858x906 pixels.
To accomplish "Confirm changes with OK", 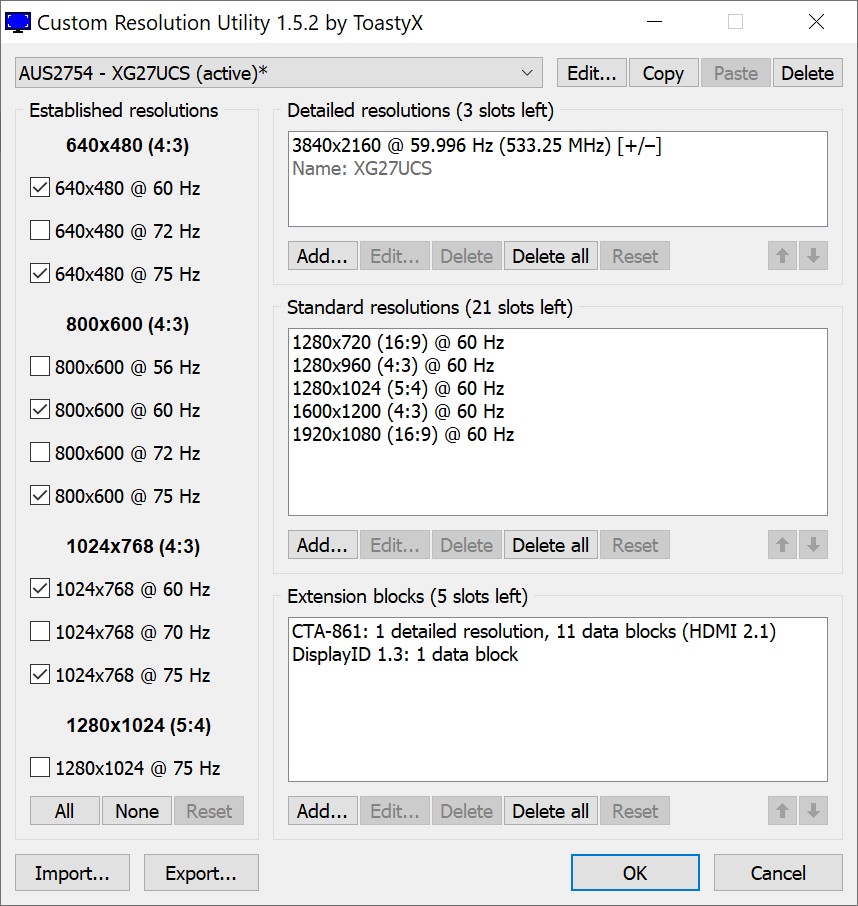I will (635, 872).
